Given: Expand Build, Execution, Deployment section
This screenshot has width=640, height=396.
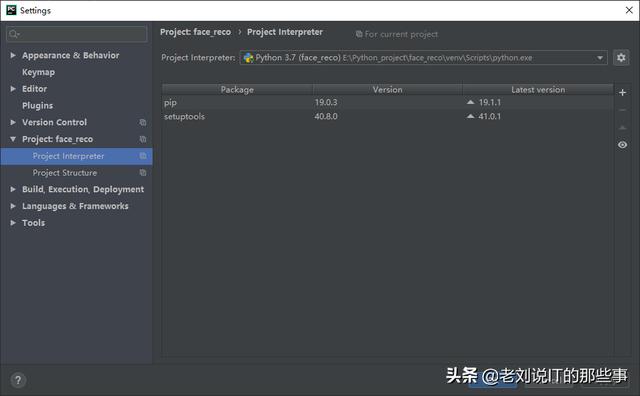Looking at the screenshot, I should [13, 189].
